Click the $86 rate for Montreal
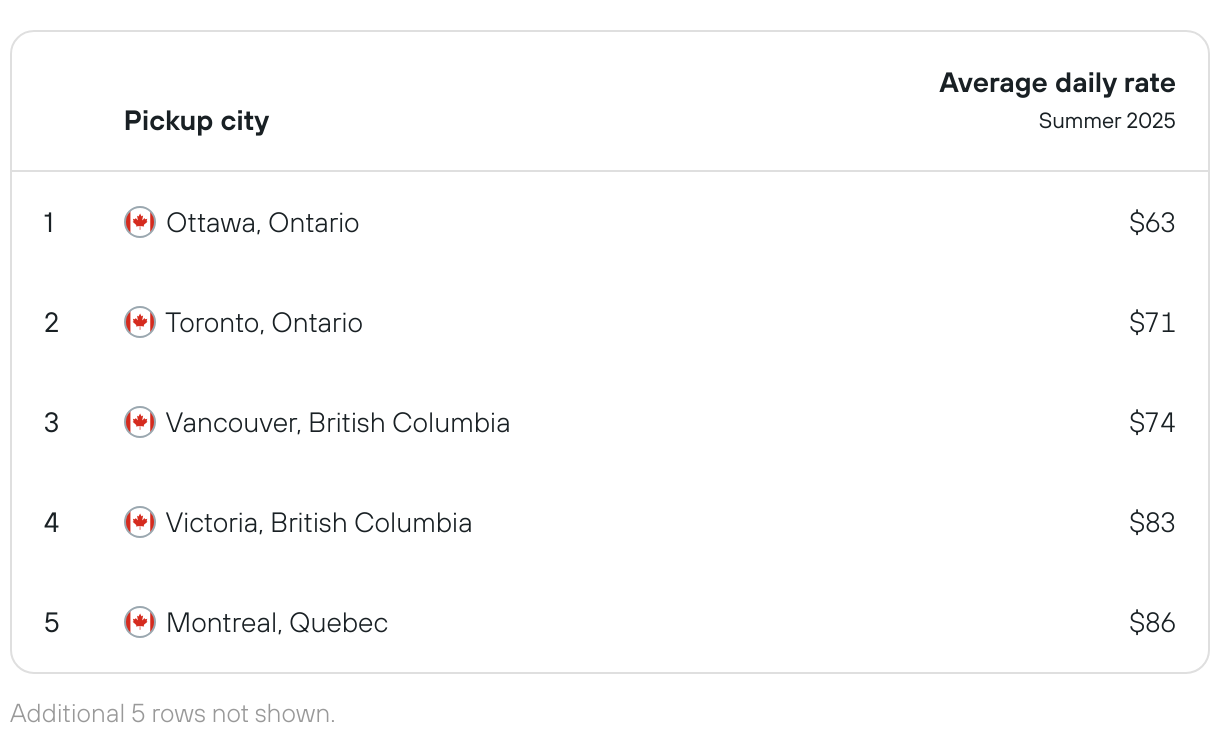The image size is (1220, 740). (1152, 622)
